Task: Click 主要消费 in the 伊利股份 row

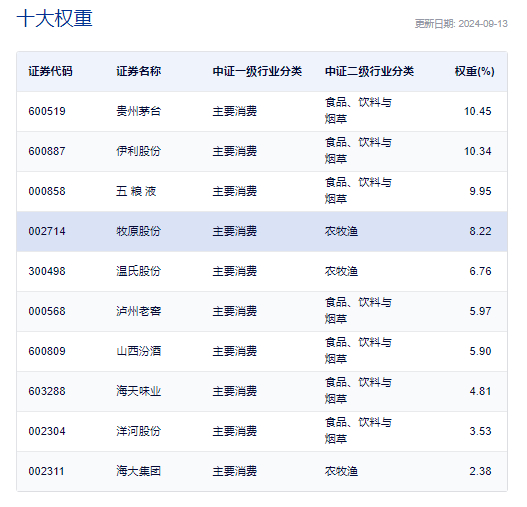Action: pyautogui.click(x=235, y=151)
